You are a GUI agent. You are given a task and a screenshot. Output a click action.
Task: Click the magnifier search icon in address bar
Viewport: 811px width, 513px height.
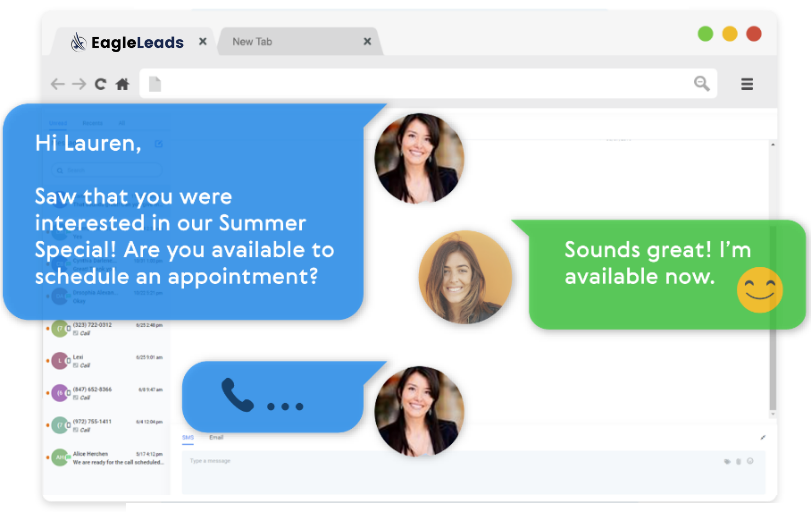tap(701, 83)
